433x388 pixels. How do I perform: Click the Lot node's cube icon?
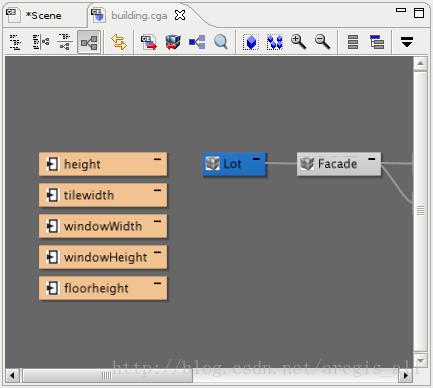[x=213, y=163]
